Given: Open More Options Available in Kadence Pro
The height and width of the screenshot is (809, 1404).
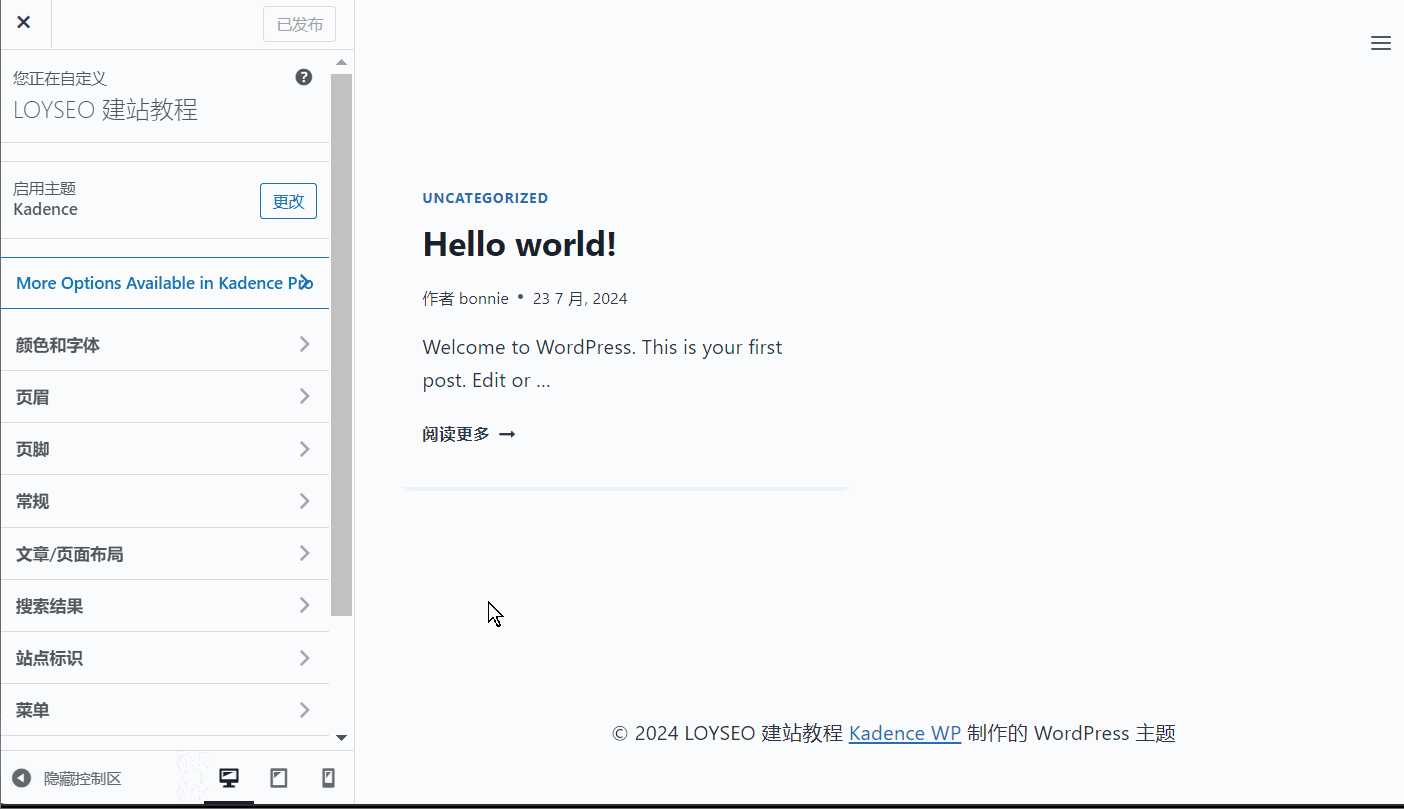Looking at the screenshot, I should 165,283.
